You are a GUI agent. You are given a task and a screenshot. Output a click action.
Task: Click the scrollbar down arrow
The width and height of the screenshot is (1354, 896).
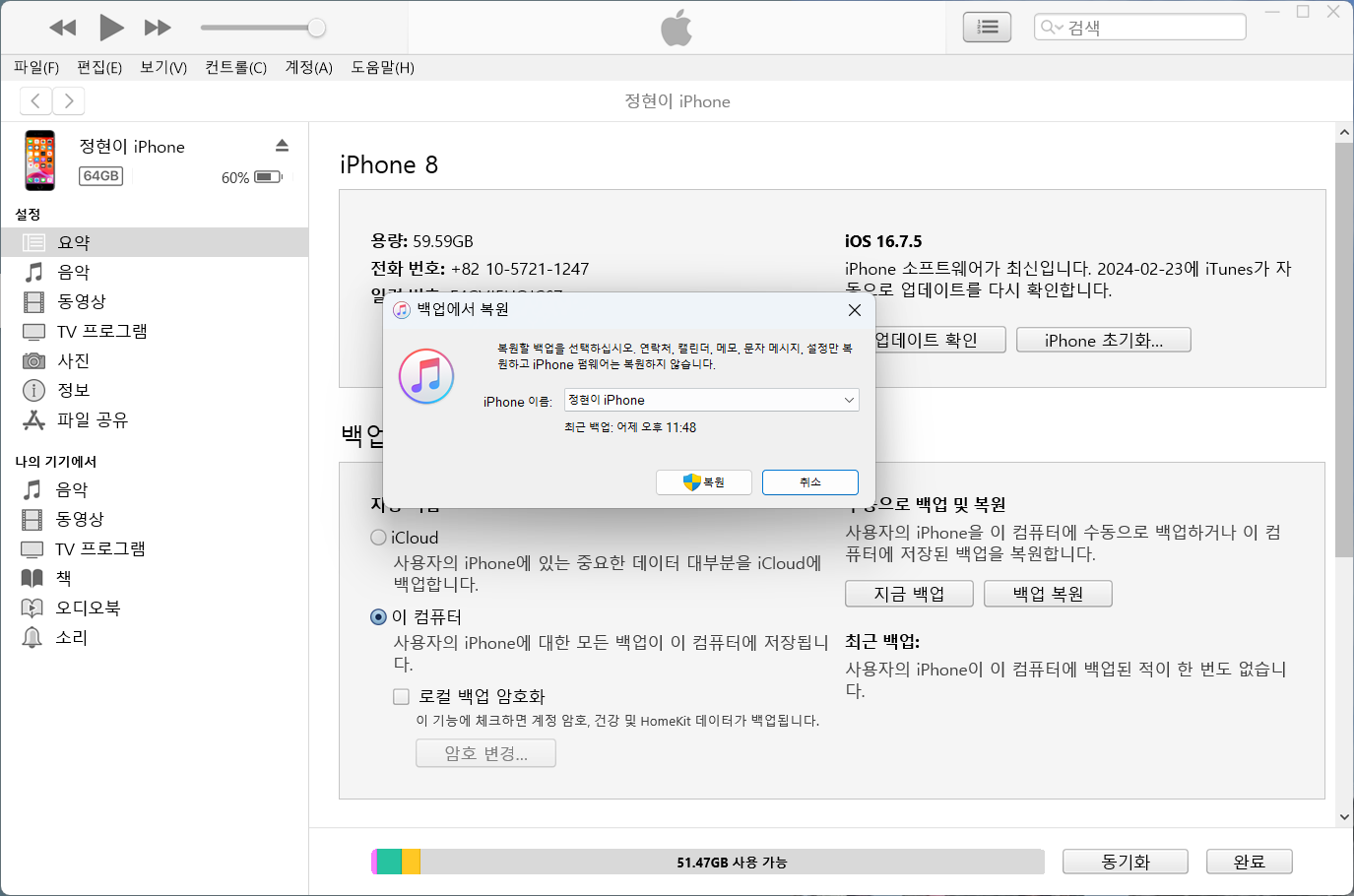click(1344, 817)
